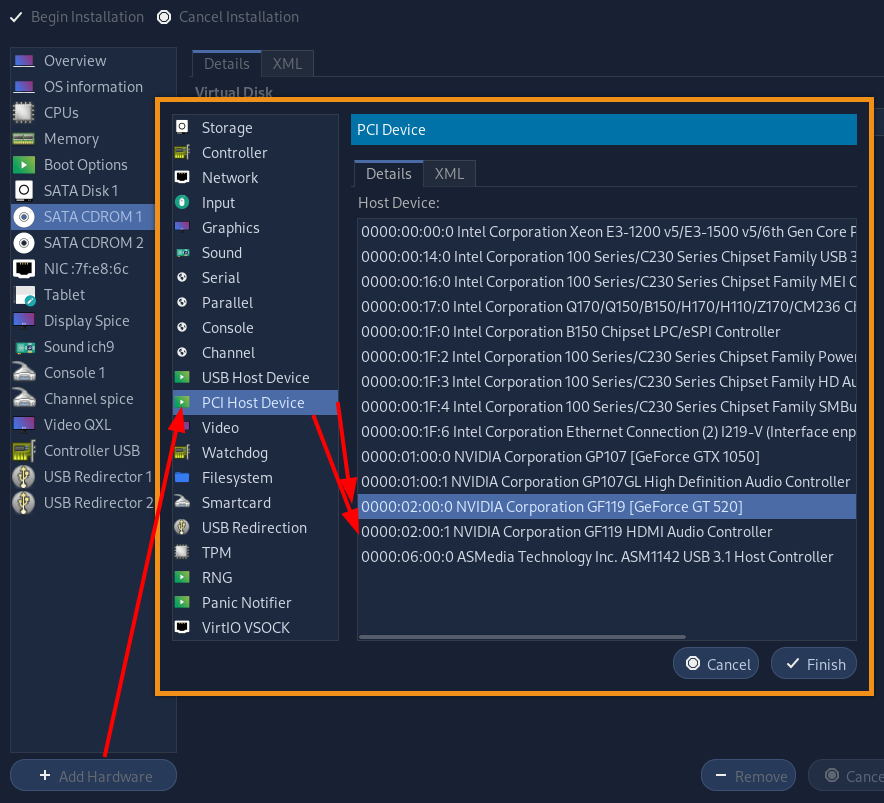Select Intel Ethernet Connection I219-V device
This screenshot has width=884, height=803.
tap(607, 431)
